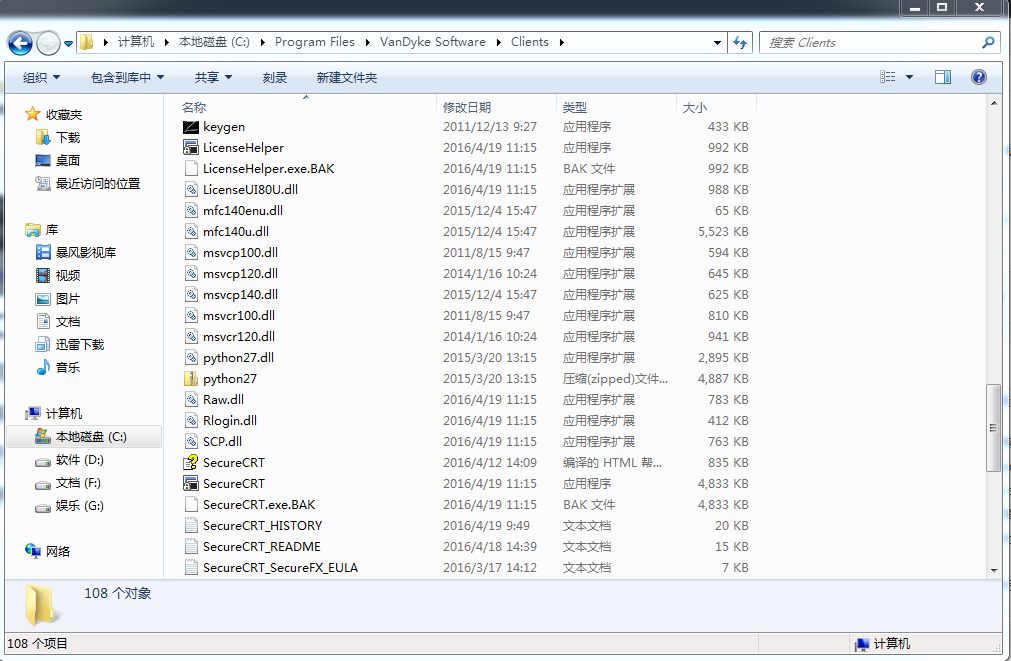Open view options dropdown arrow
Image resolution: width=1011 pixels, height=661 pixels.
(x=909, y=77)
